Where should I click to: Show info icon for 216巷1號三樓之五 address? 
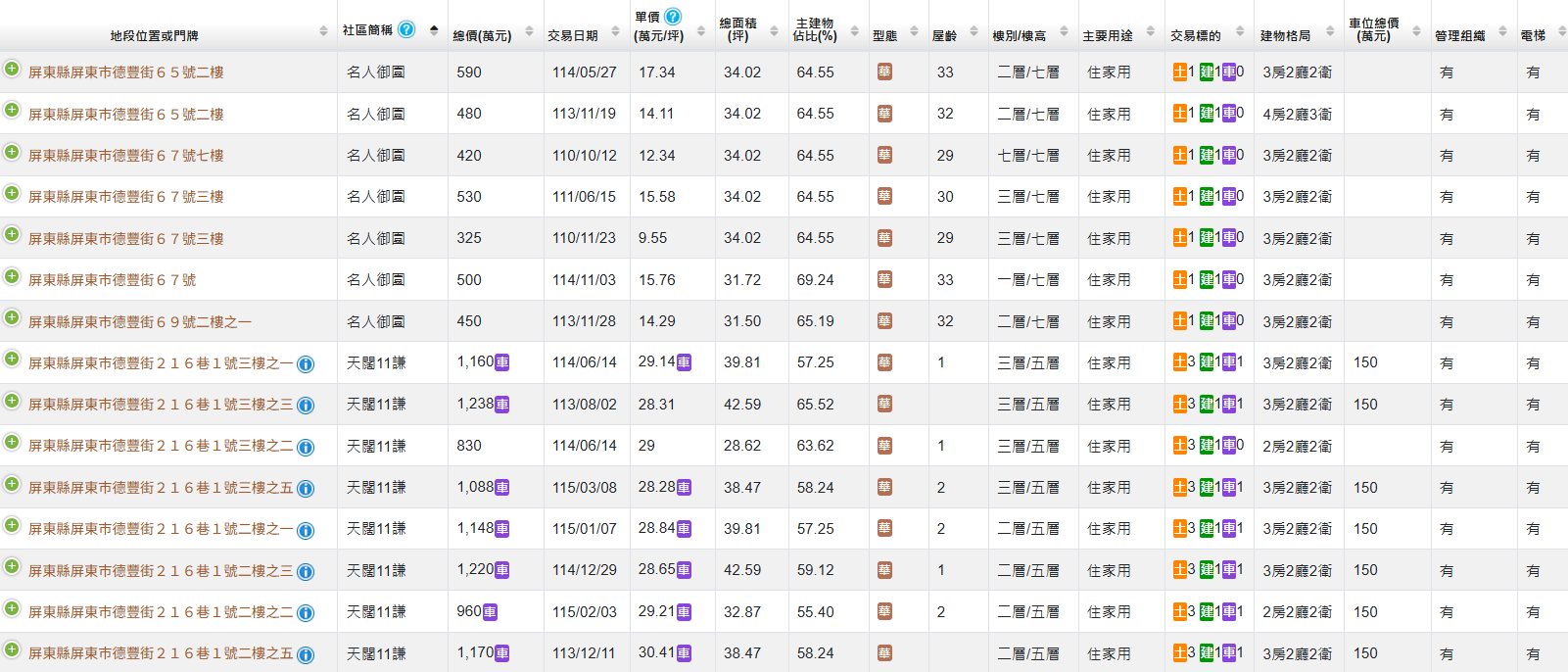(306, 489)
